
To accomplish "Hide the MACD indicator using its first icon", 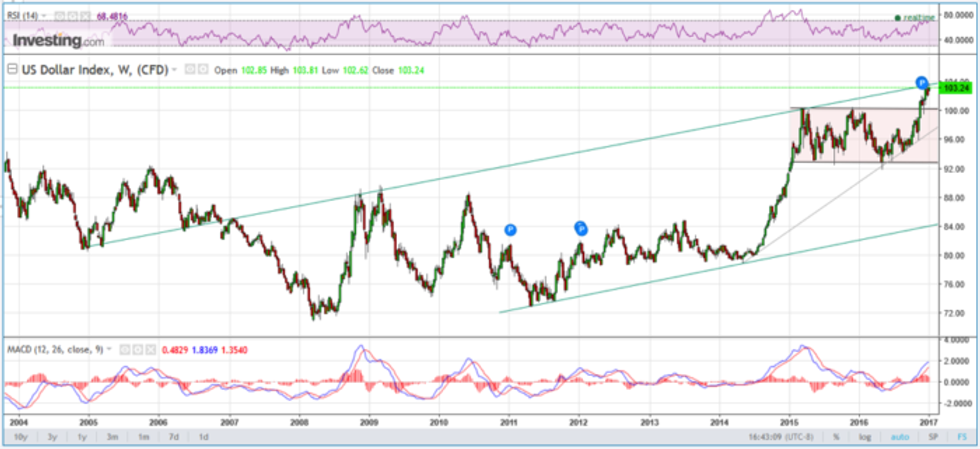I will tap(125, 349).
